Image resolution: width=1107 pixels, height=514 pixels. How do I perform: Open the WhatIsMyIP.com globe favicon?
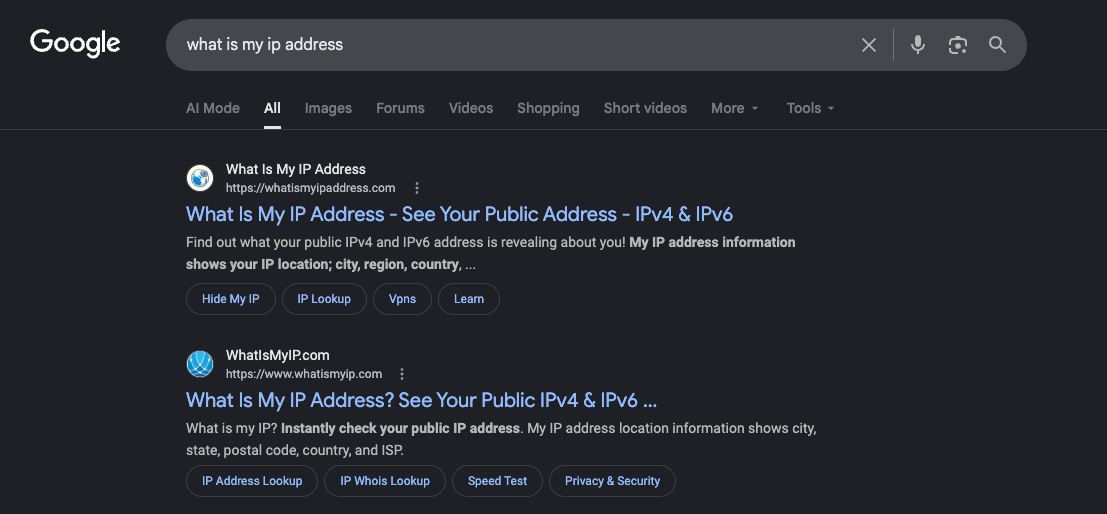pyautogui.click(x=200, y=364)
